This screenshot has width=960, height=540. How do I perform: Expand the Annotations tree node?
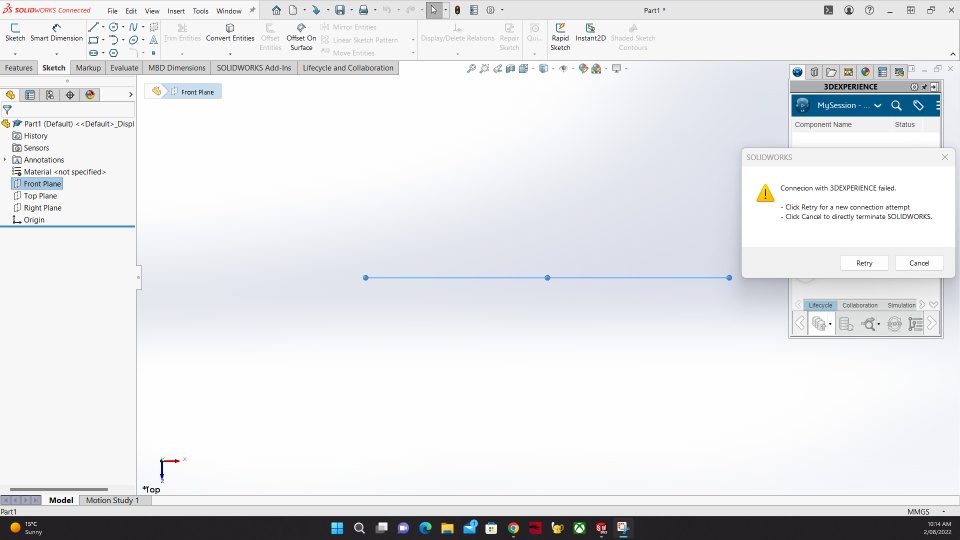5,160
